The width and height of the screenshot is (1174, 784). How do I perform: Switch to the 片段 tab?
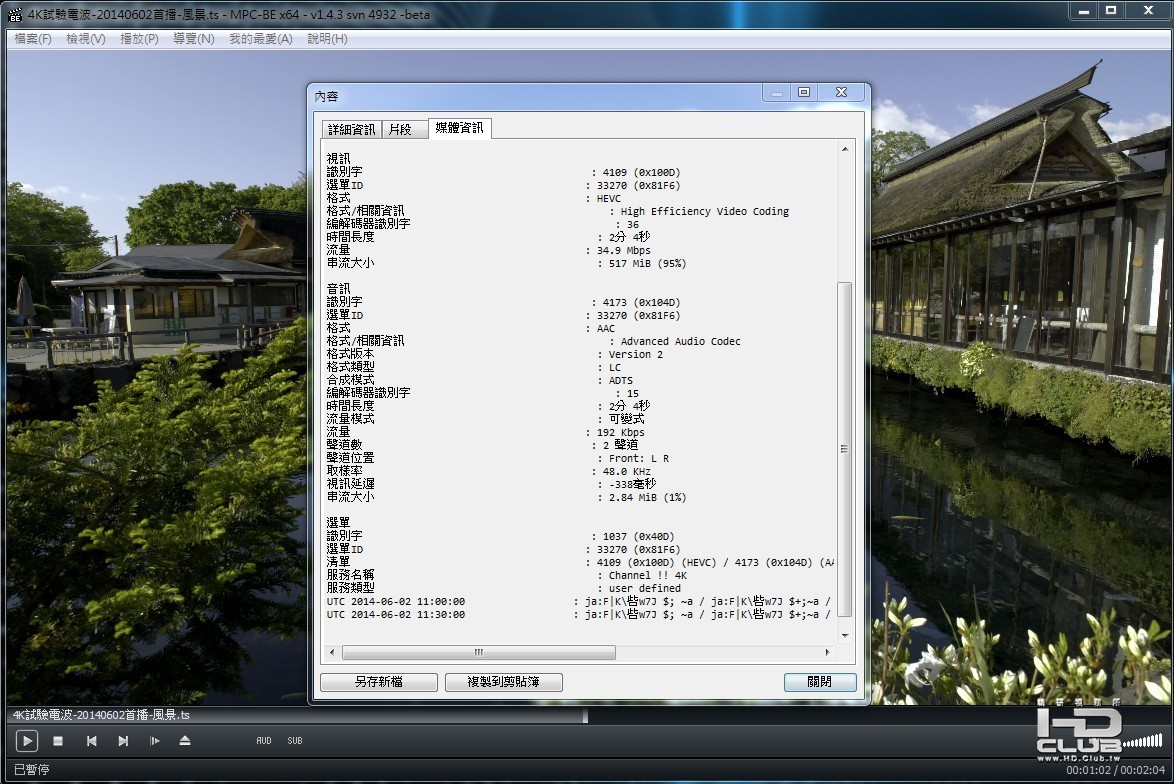400,129
